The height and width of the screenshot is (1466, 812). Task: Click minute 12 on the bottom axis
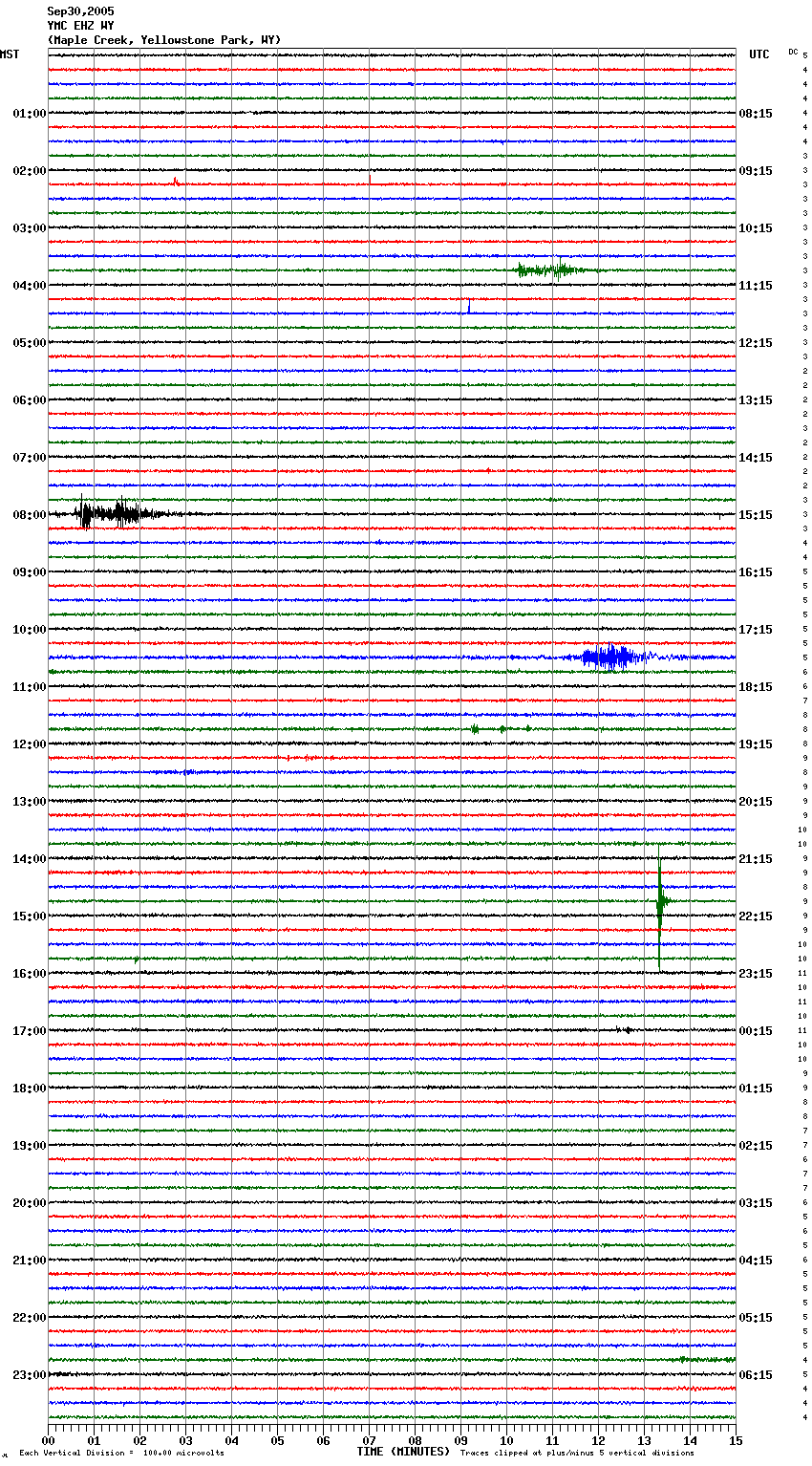599,1440
